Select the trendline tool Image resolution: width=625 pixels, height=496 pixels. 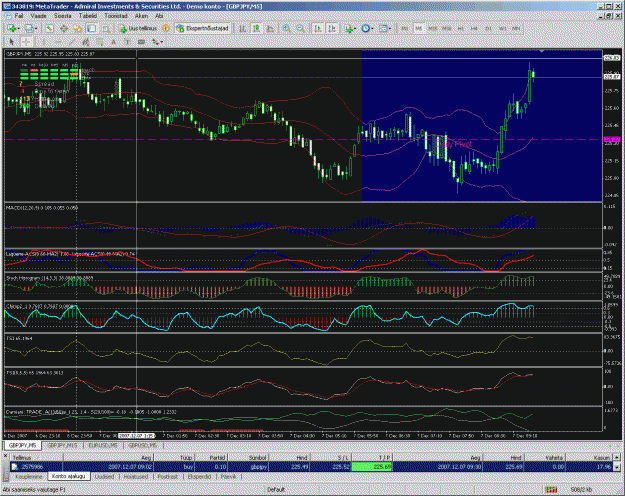(71, 41)
